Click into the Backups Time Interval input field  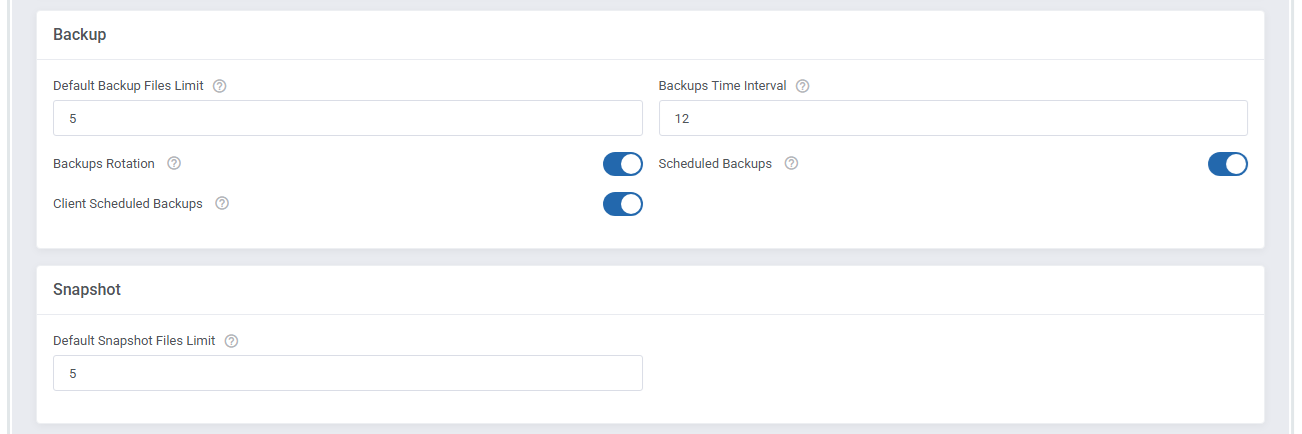coord(952,118)
